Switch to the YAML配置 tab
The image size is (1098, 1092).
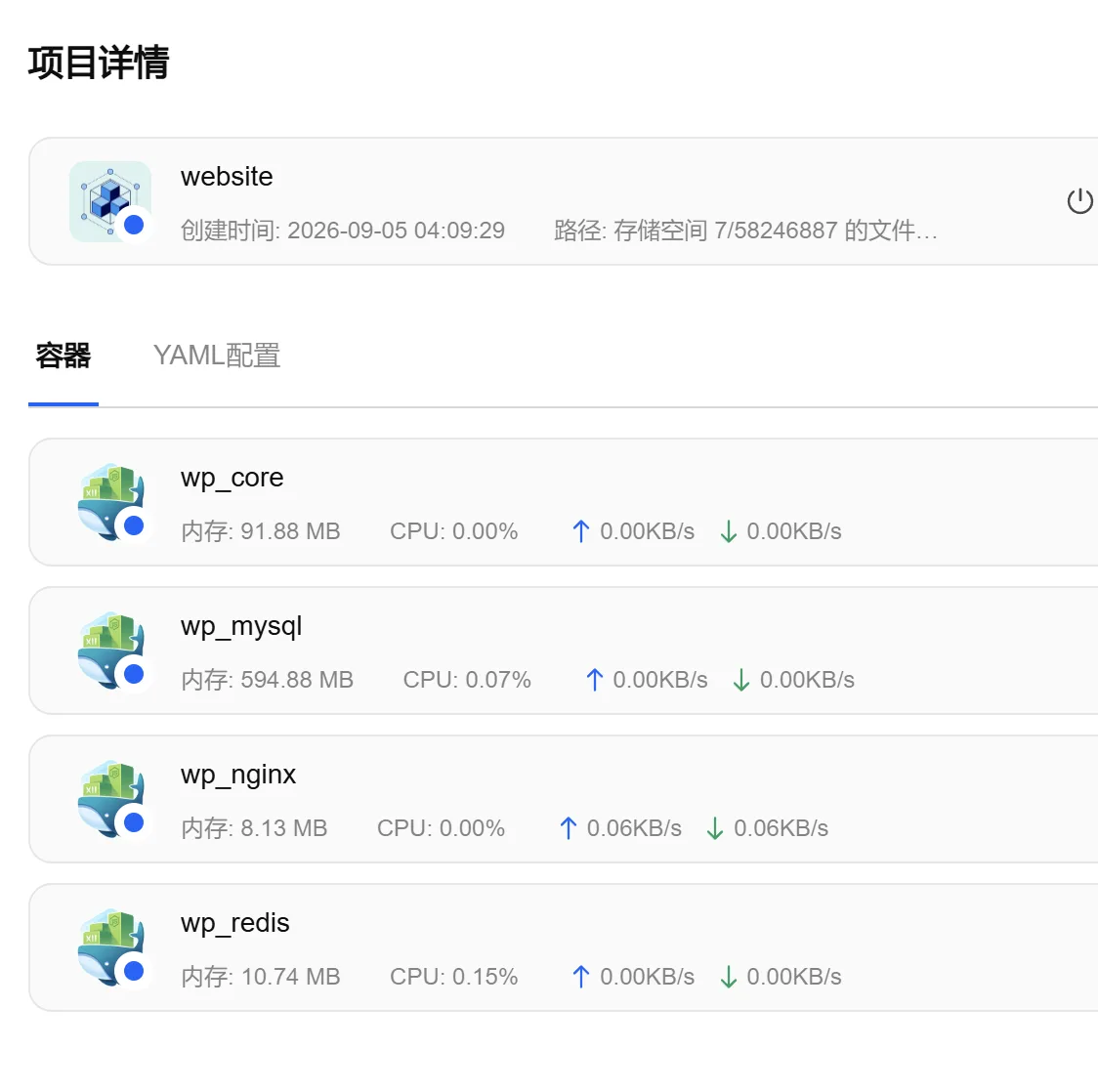[217, 356]
